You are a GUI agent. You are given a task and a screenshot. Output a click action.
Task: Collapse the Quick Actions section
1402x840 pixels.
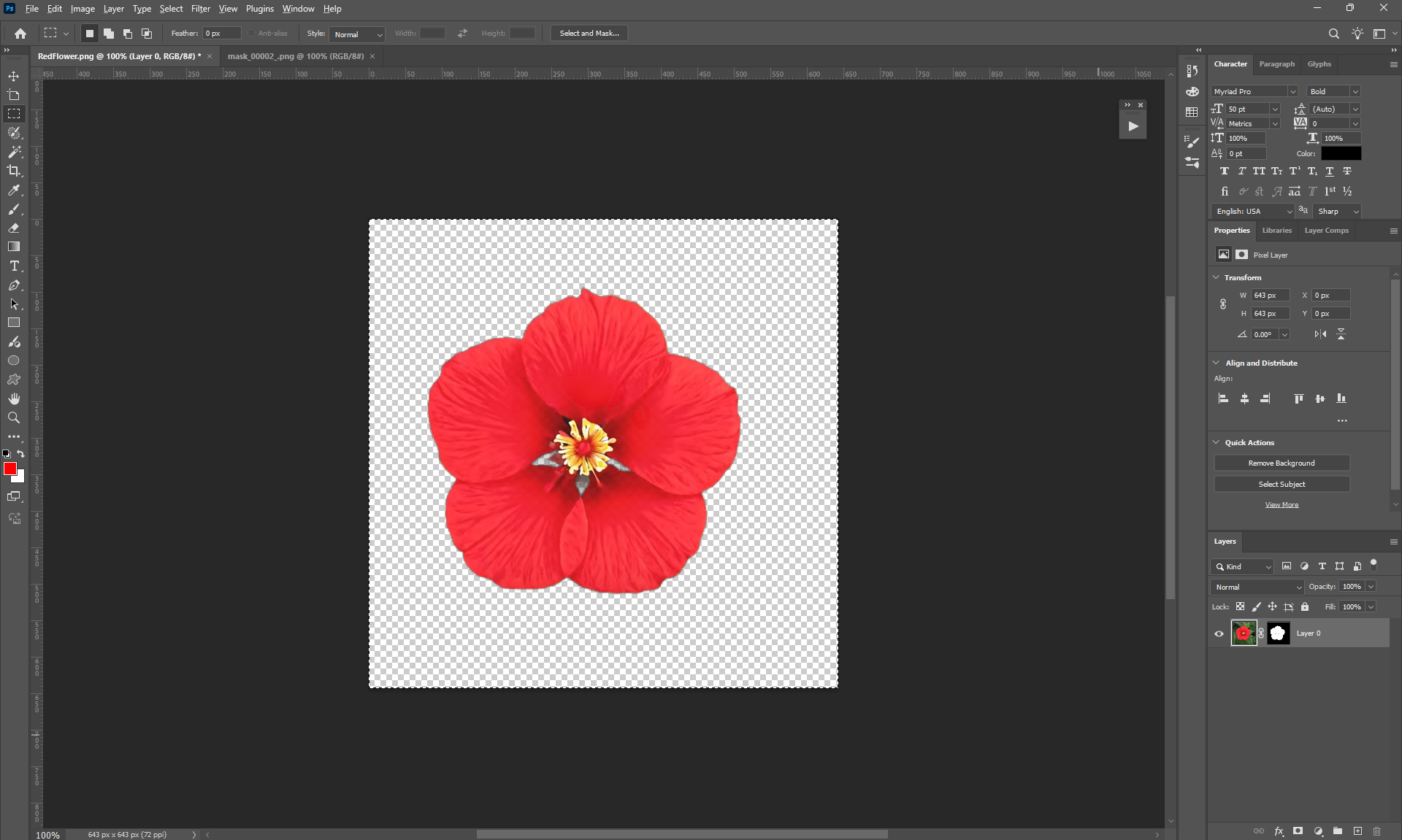pyautogui.click(x=1217, y=442)
